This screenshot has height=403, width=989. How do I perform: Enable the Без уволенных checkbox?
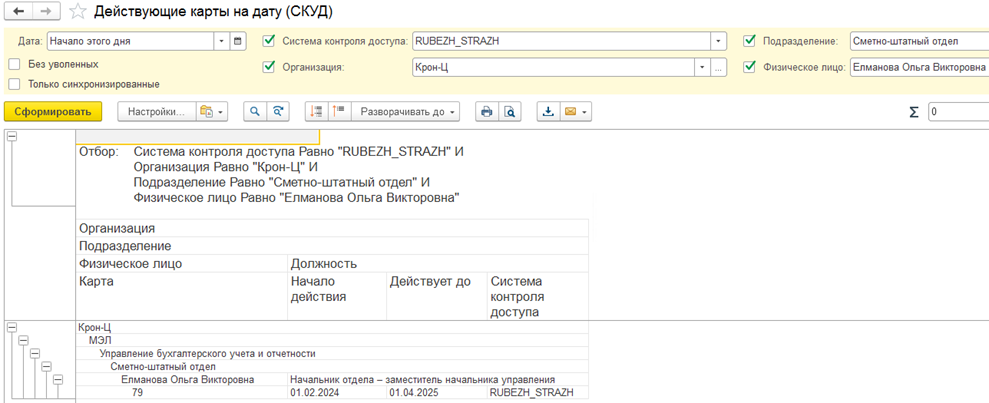click(14, 64)
